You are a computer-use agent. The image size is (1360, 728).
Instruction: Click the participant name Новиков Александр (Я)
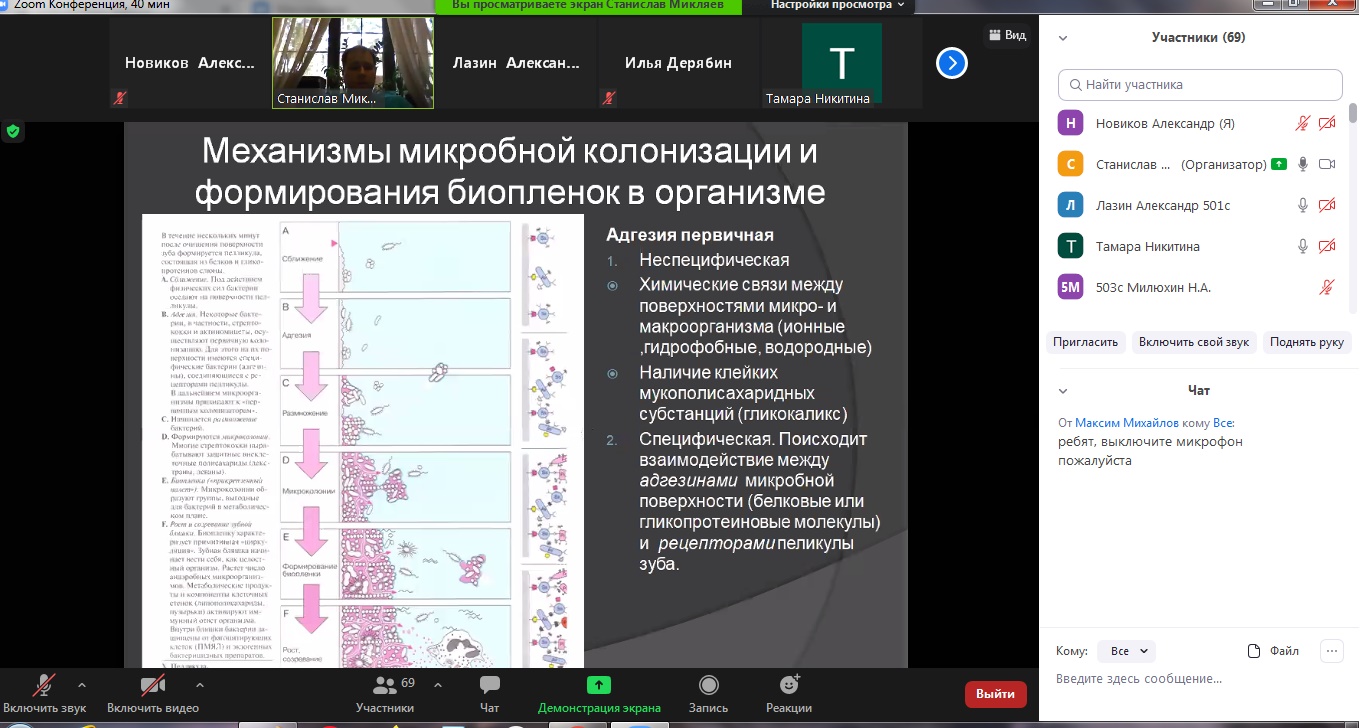click(x=1165, y=123)
